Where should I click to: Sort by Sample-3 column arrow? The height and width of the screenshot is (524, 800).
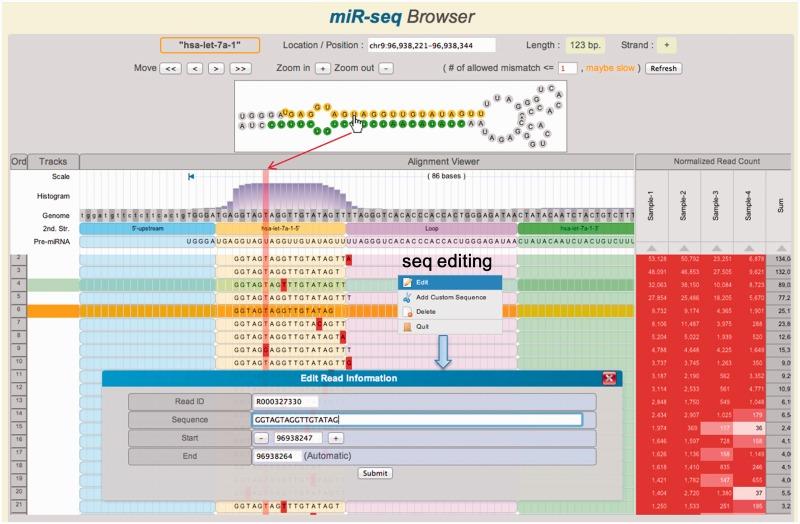717,248
